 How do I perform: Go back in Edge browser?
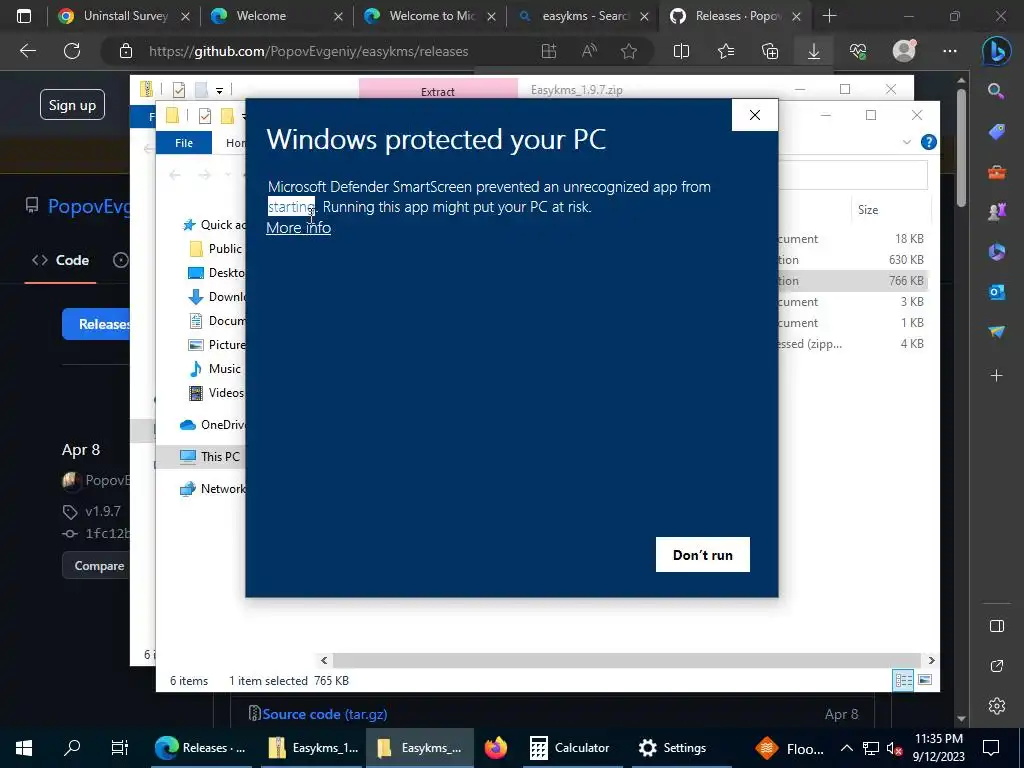28,51
